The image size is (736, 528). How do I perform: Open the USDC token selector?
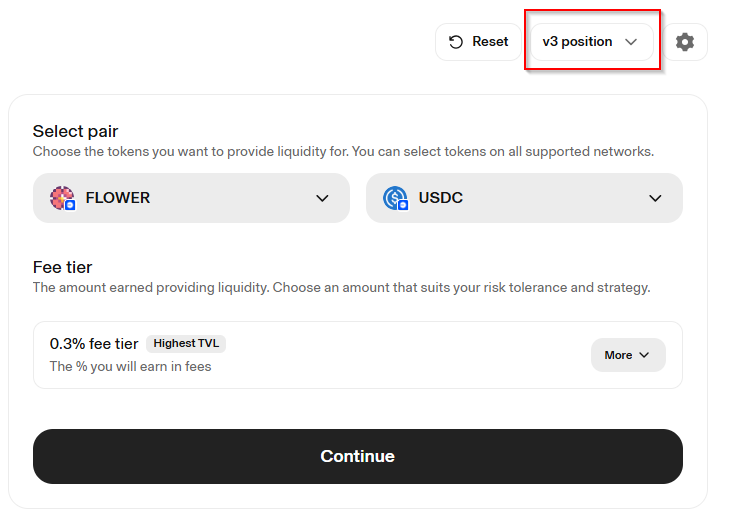(x=524, y=198)
